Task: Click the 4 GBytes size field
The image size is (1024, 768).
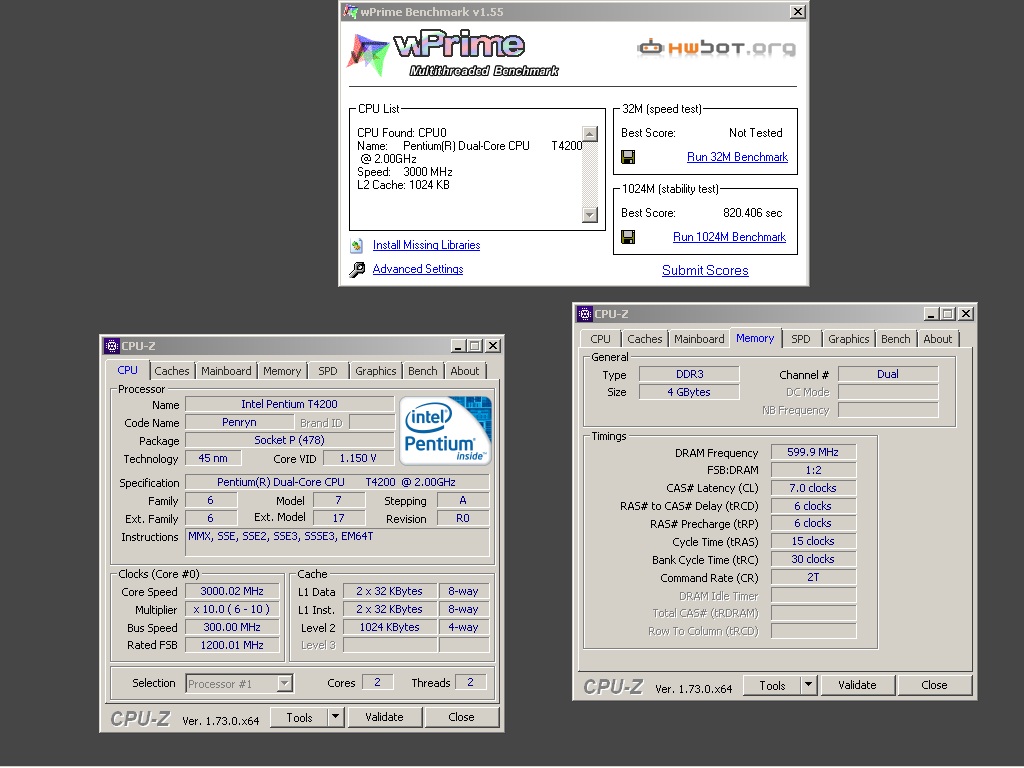Action: [x=689, y=392]
